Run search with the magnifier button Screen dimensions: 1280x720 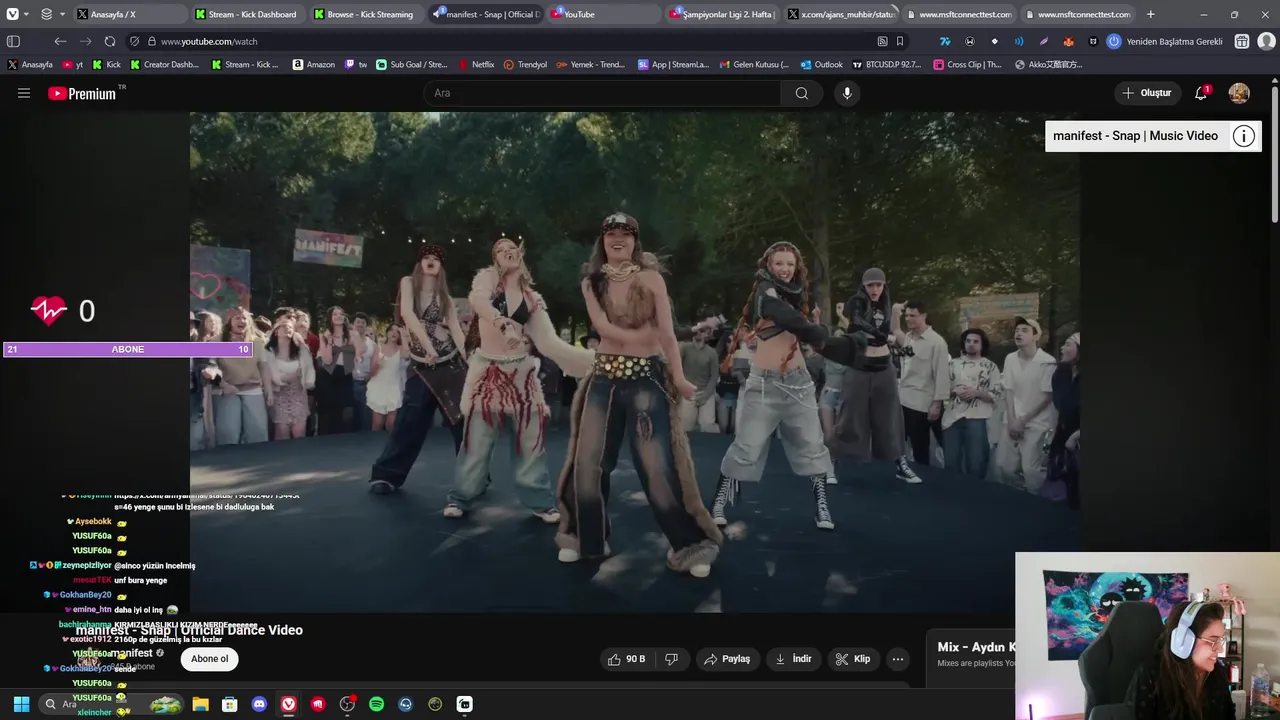coord(802,93)
